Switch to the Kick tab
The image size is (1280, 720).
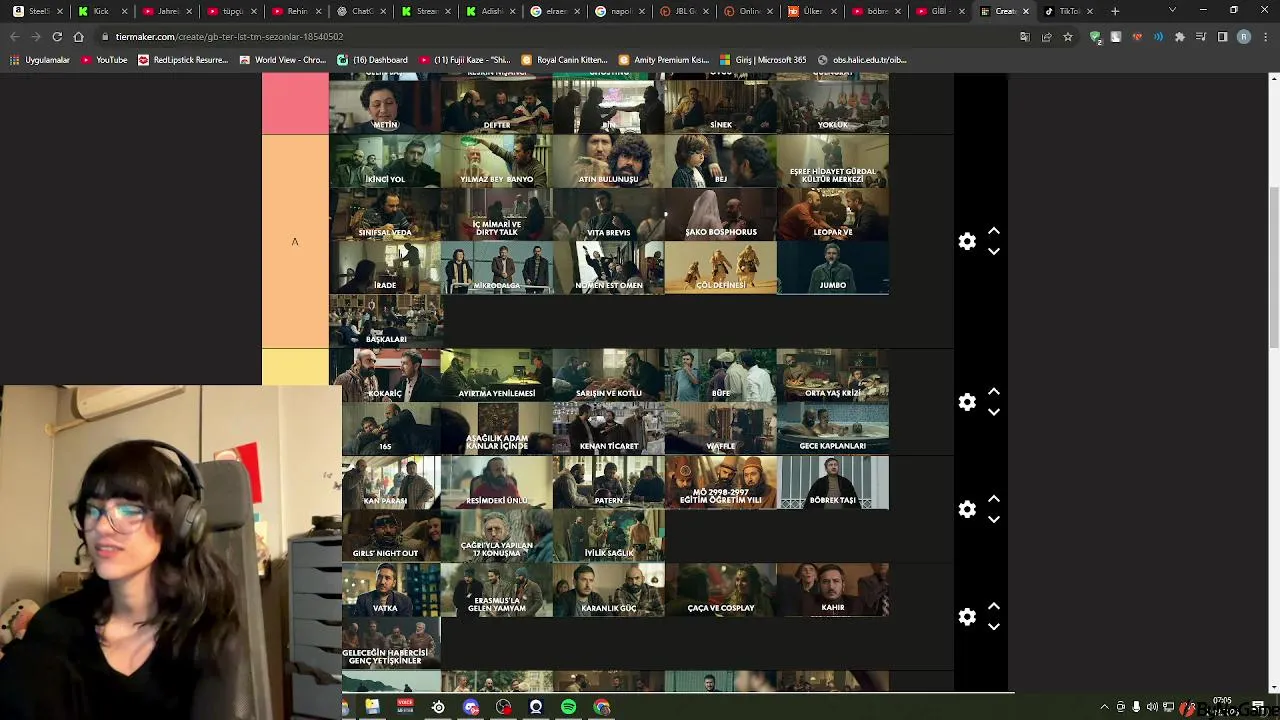point(100,11)
